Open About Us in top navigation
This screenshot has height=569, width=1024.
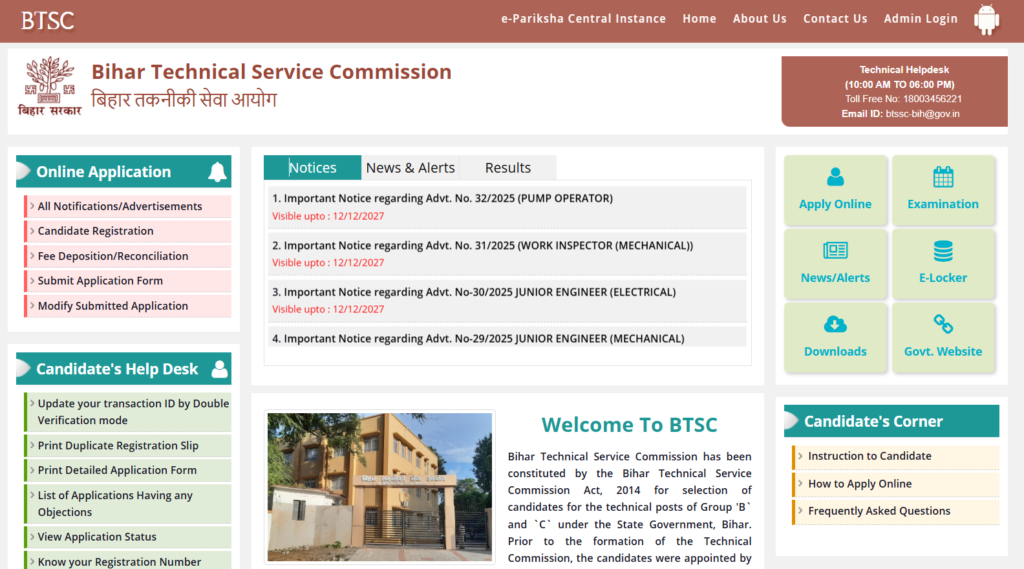(x=760, y=19)
